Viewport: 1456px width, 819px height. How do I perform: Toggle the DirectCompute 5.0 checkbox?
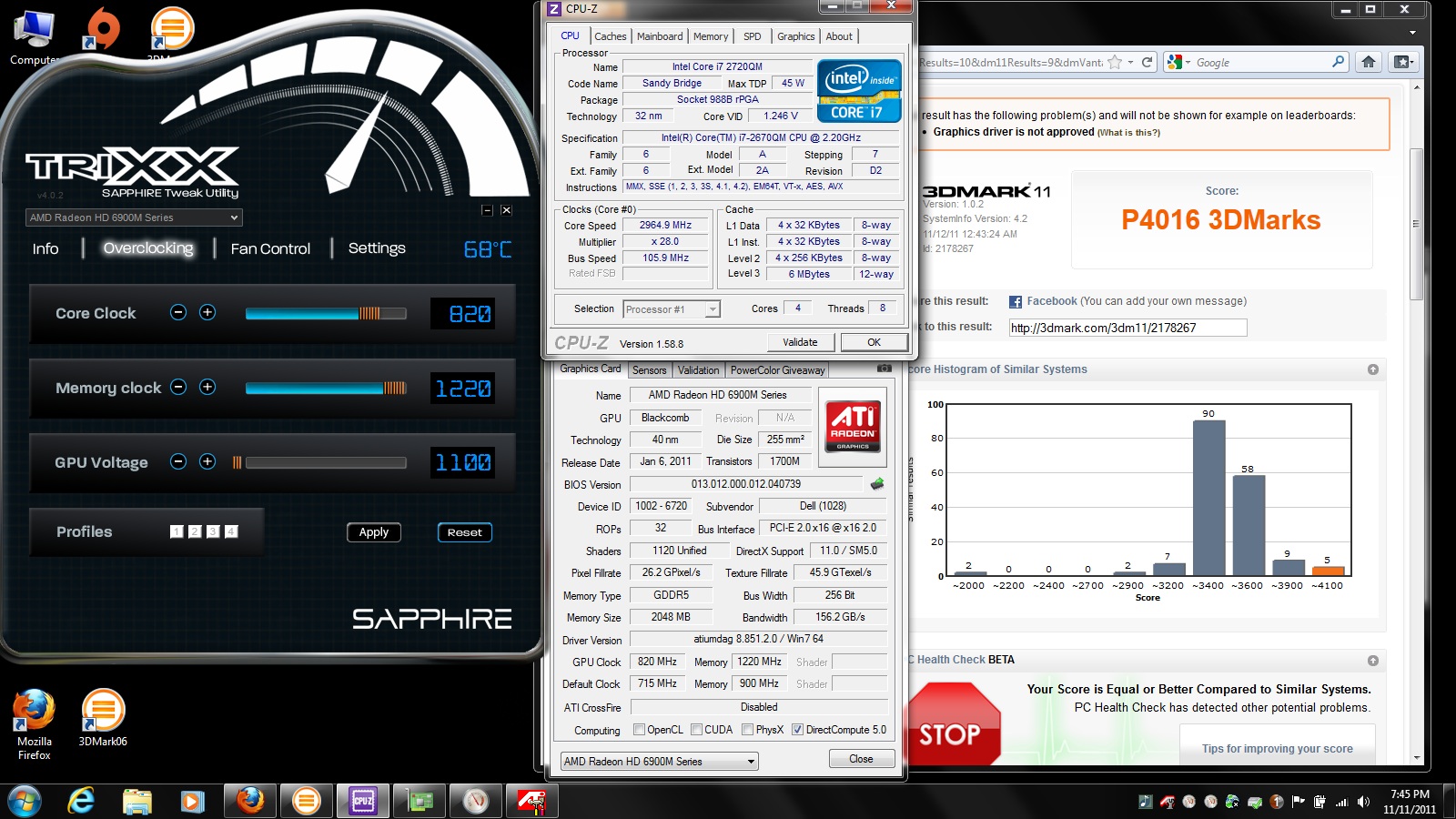coord(797,730)
